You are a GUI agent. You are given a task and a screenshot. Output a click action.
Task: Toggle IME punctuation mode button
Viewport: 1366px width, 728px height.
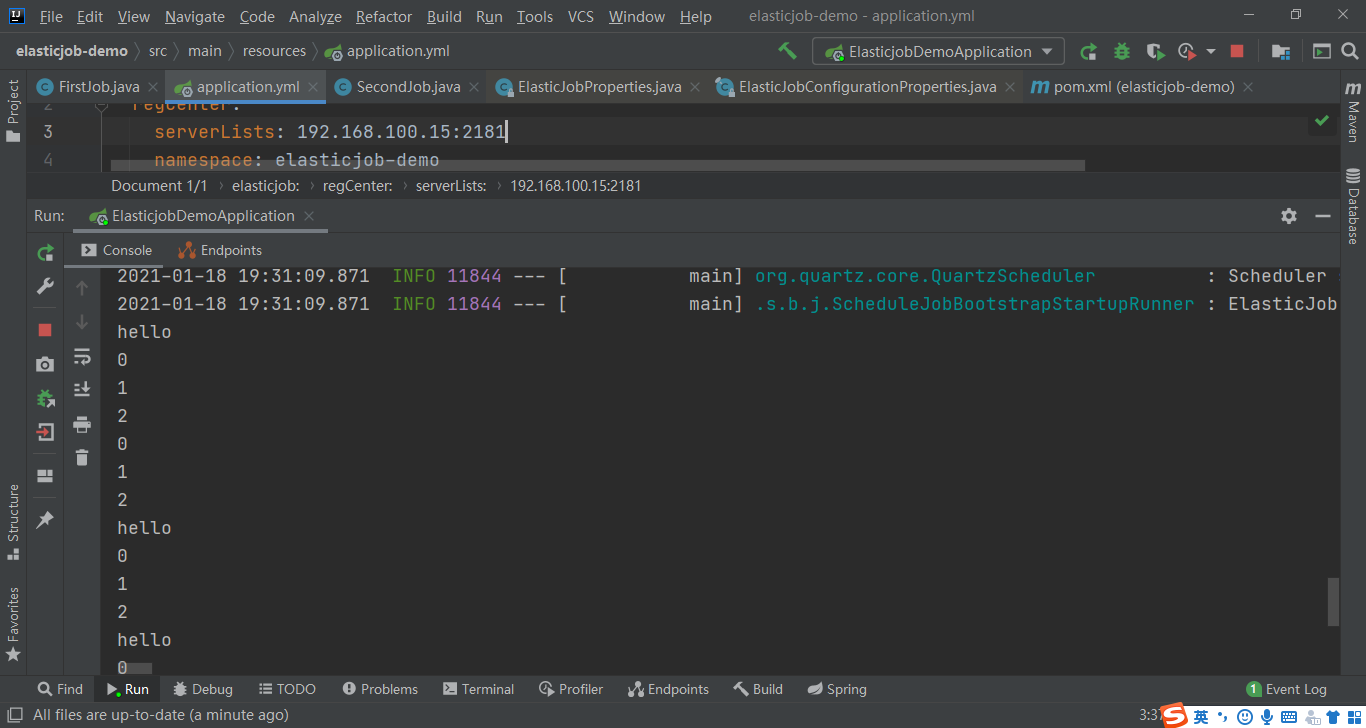1223,716
